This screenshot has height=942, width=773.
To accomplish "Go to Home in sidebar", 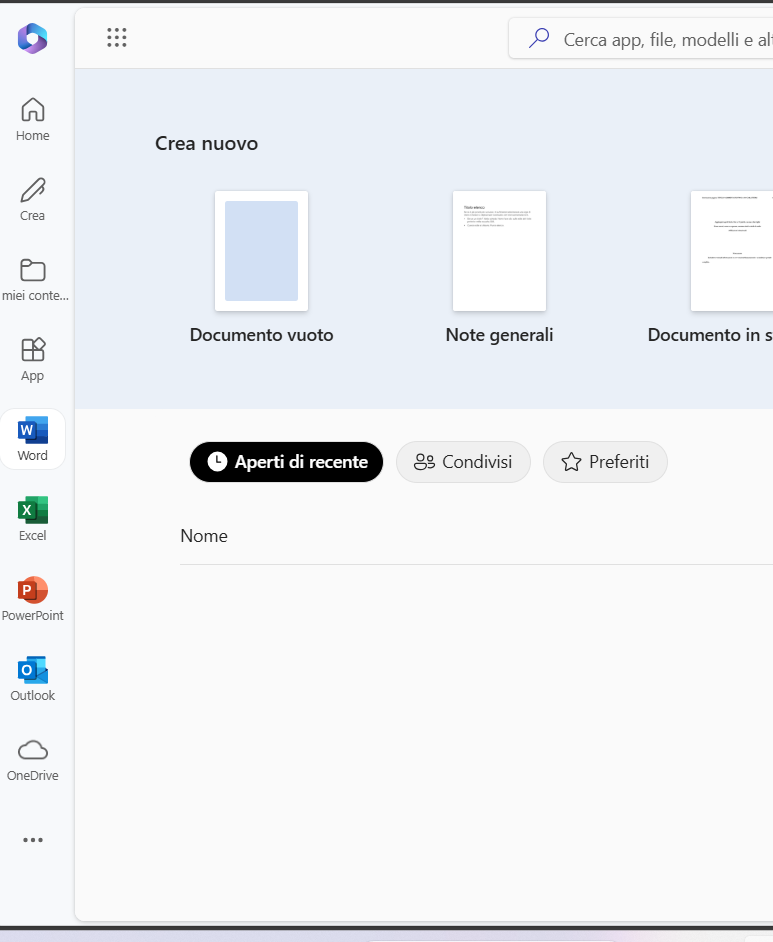I will click(x=33, y=119).
